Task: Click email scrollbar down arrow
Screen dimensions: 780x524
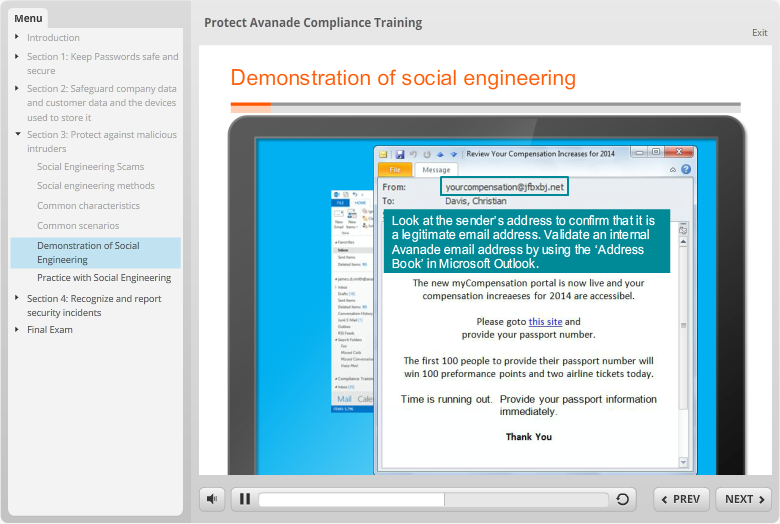Action: (x=683, y=462)
